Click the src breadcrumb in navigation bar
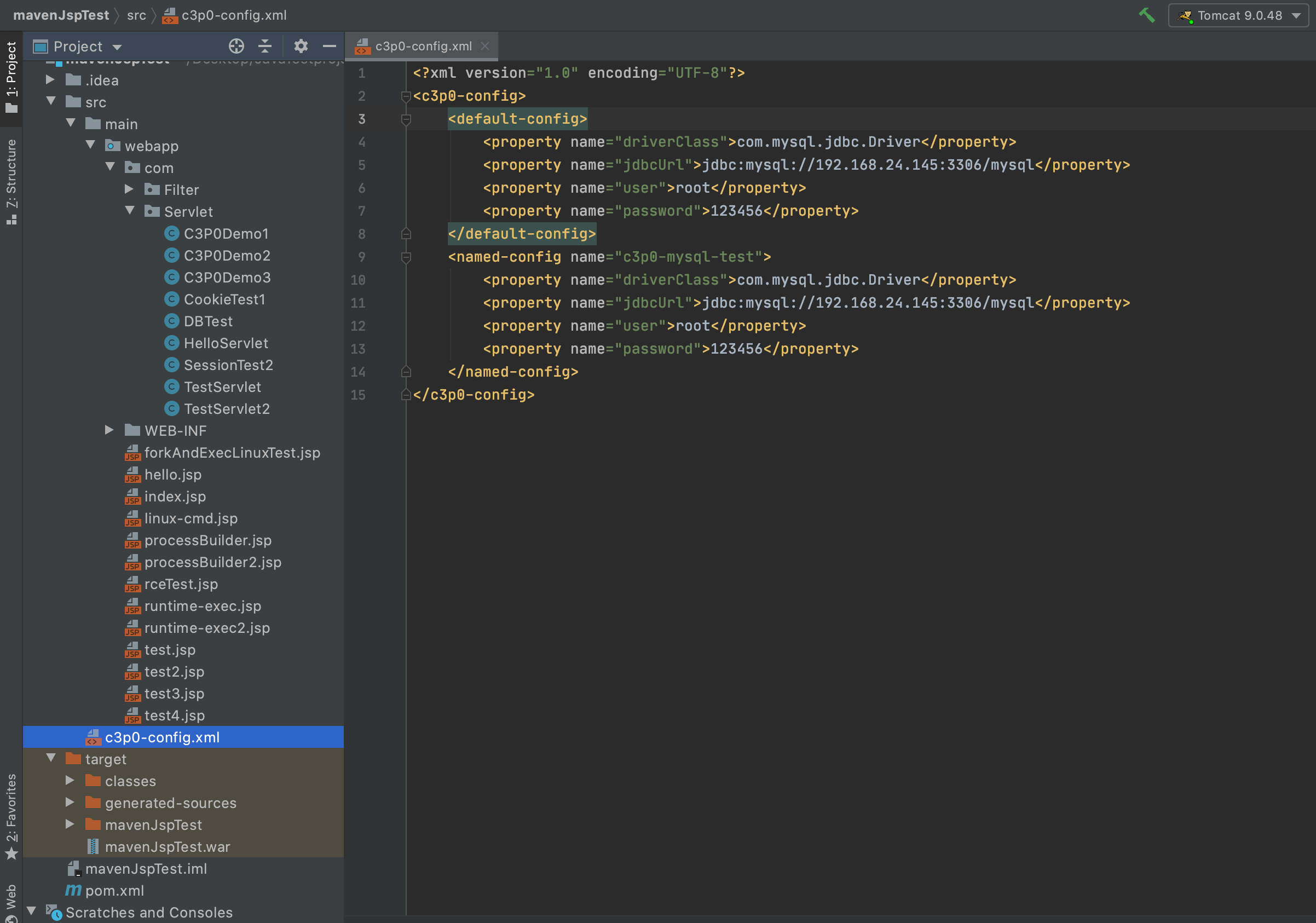This screenshot has width=1316, height=923. click(x=136, y=15)
